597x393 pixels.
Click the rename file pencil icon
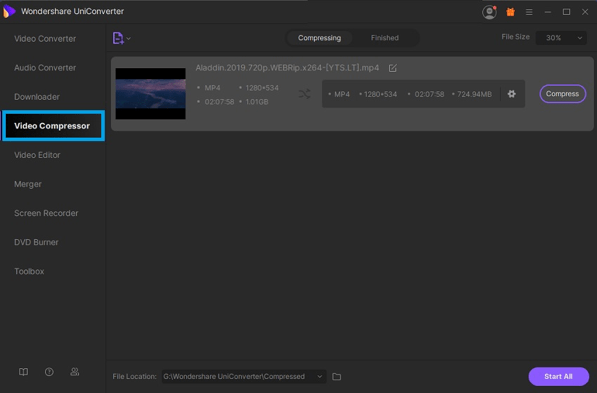[393, 68]
